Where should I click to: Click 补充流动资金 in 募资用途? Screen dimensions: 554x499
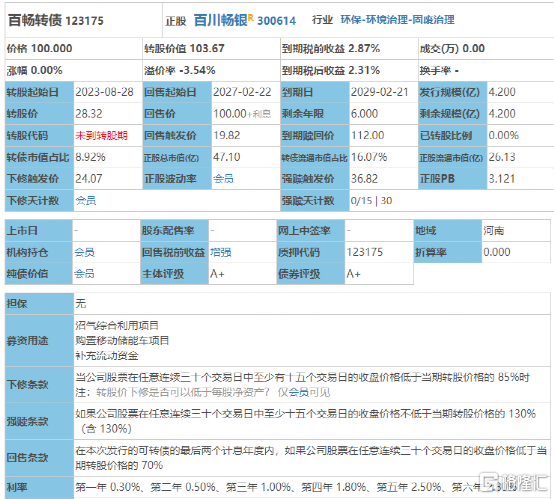coord(107,356)
